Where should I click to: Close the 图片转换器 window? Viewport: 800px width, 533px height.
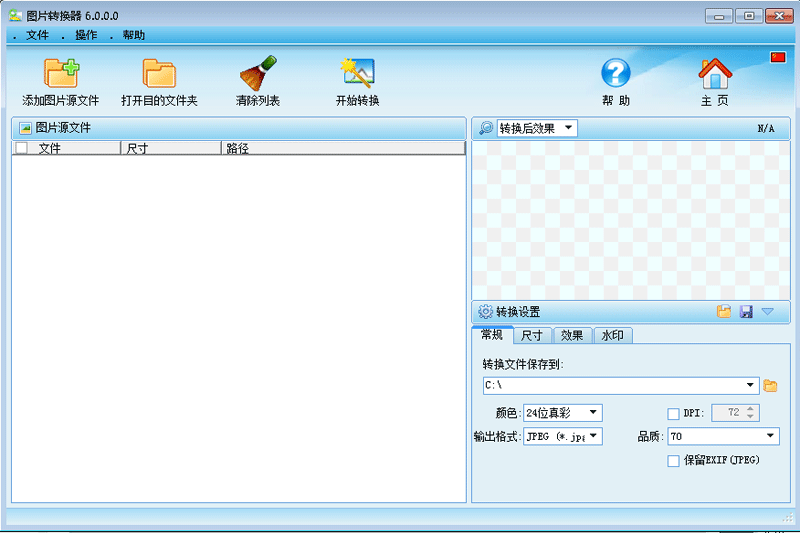(x=779, y=16)
